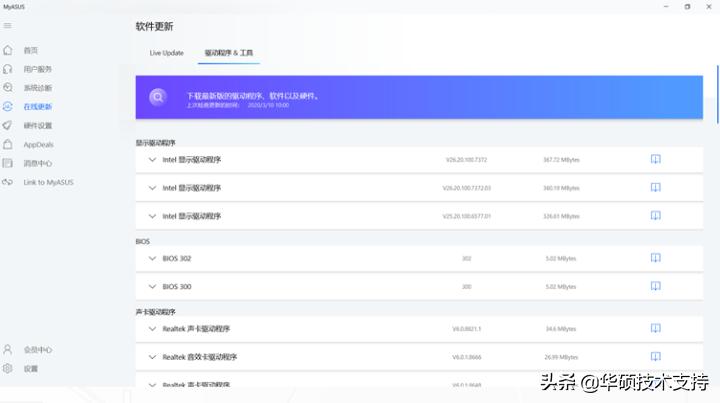Screen dimensions: 720x403
Task: Click version value 302 in BIOS row
Action: tap(467, 258)
